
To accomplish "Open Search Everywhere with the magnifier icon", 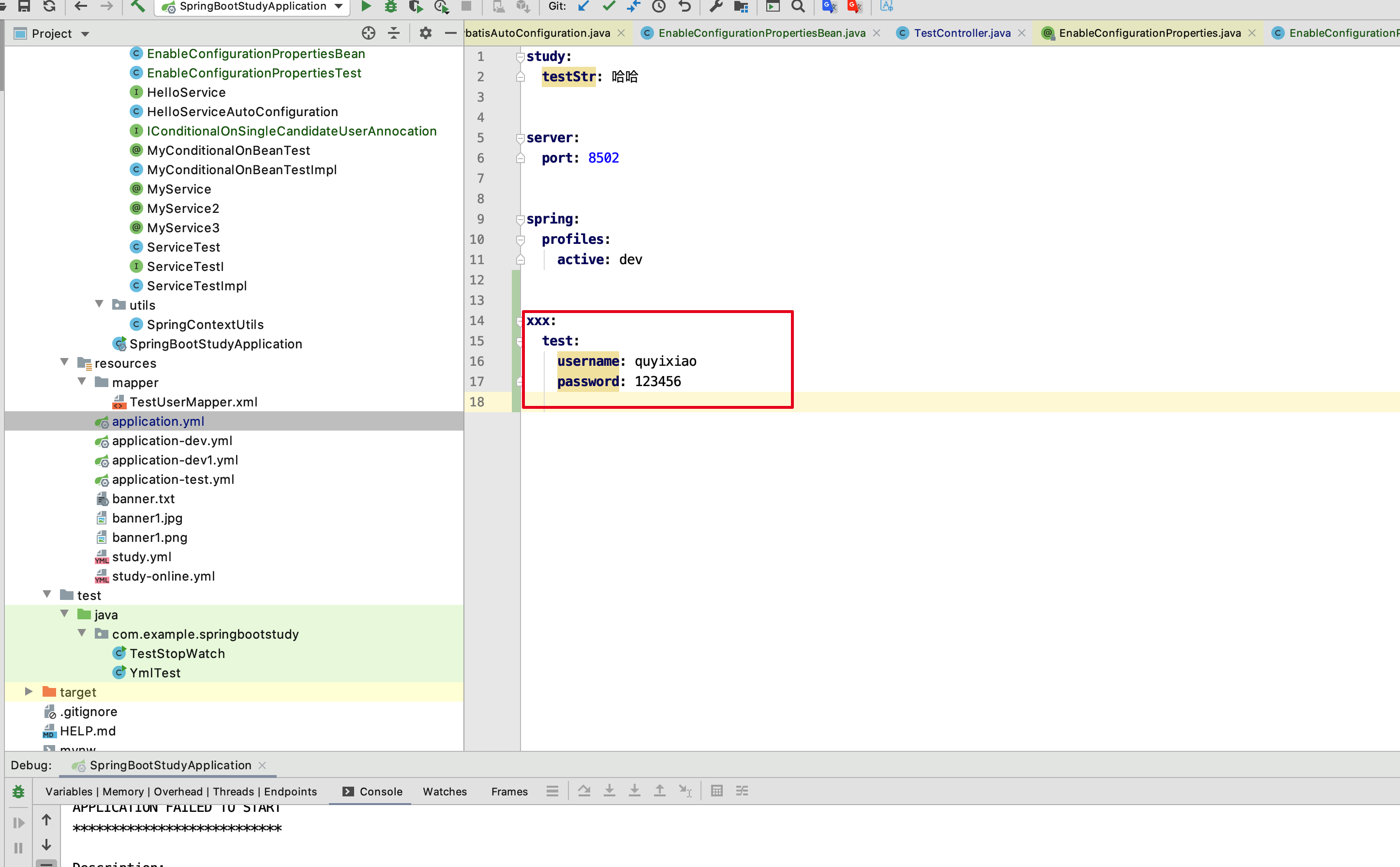I will [798, 7].
